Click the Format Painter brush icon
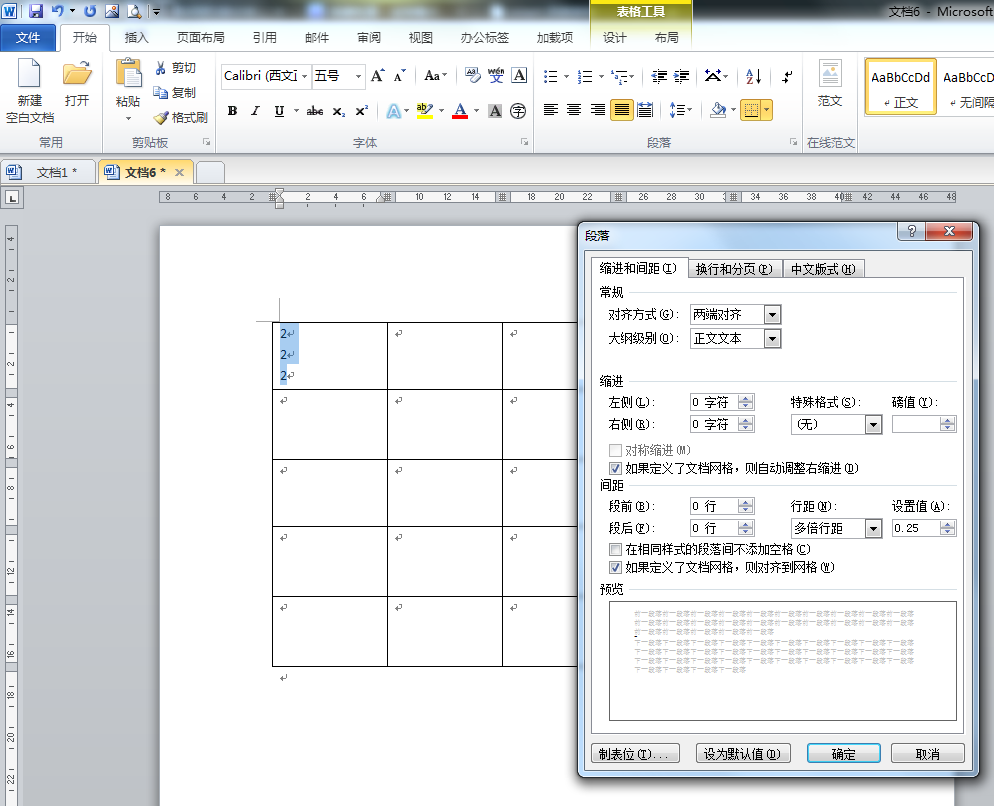This screenshot has width=994, height=806. click(161, 118)
